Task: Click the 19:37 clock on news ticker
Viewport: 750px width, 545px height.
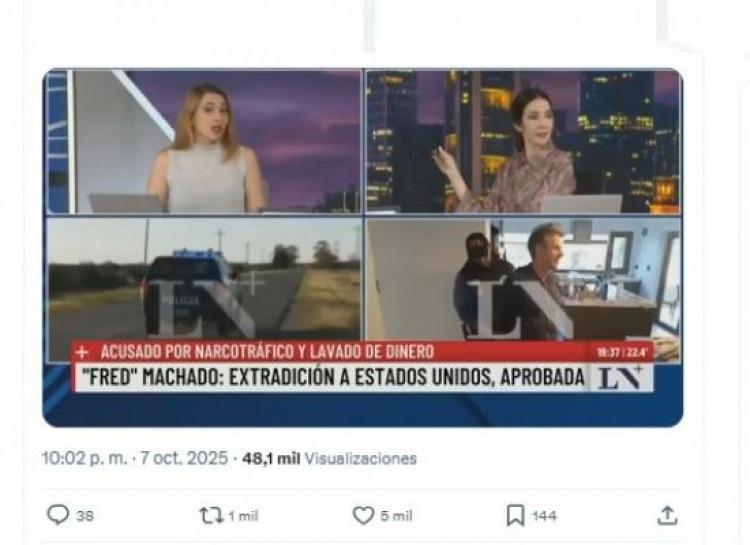Action: coord(608,353)
